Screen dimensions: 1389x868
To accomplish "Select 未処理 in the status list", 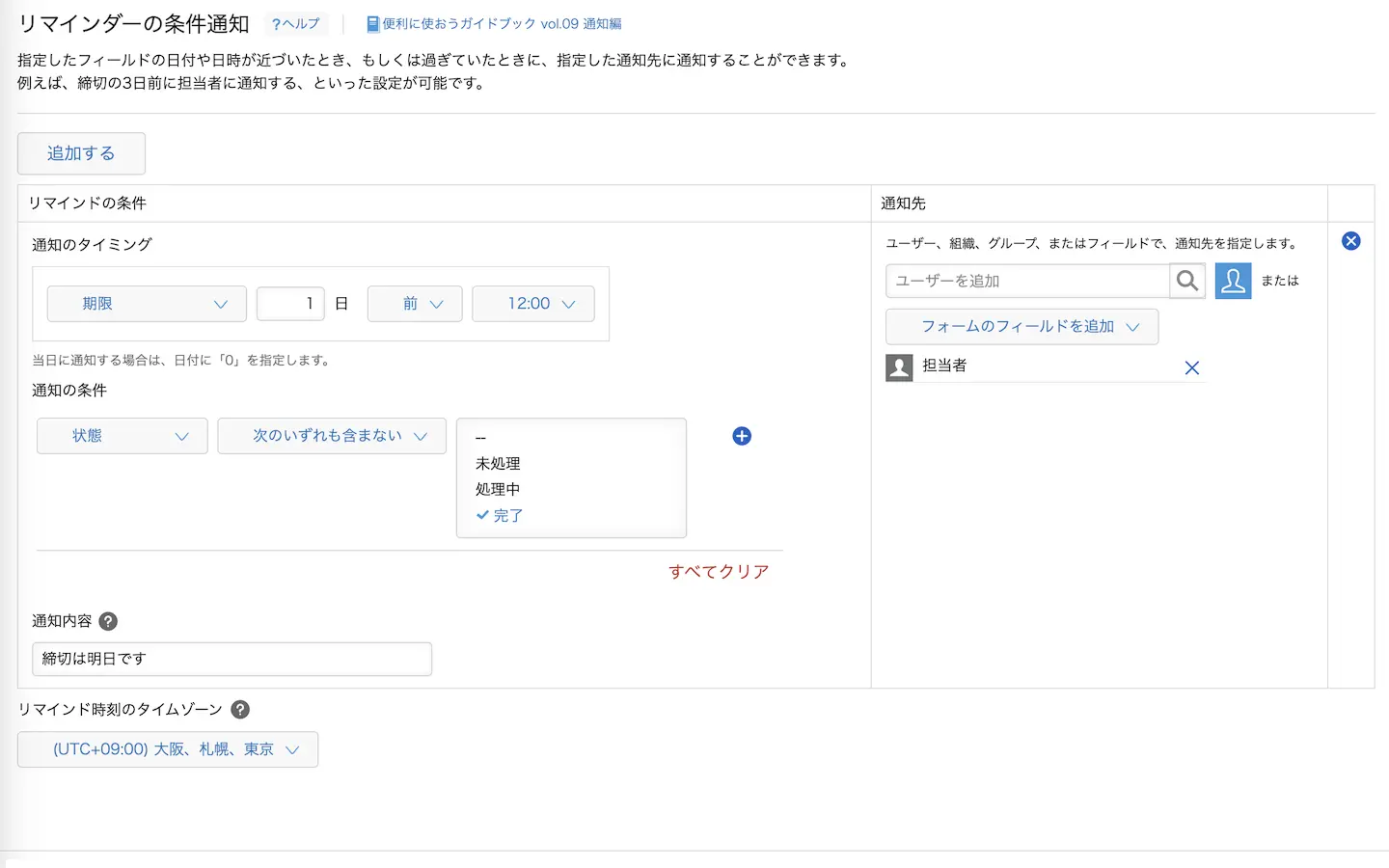I will (498, 464).
